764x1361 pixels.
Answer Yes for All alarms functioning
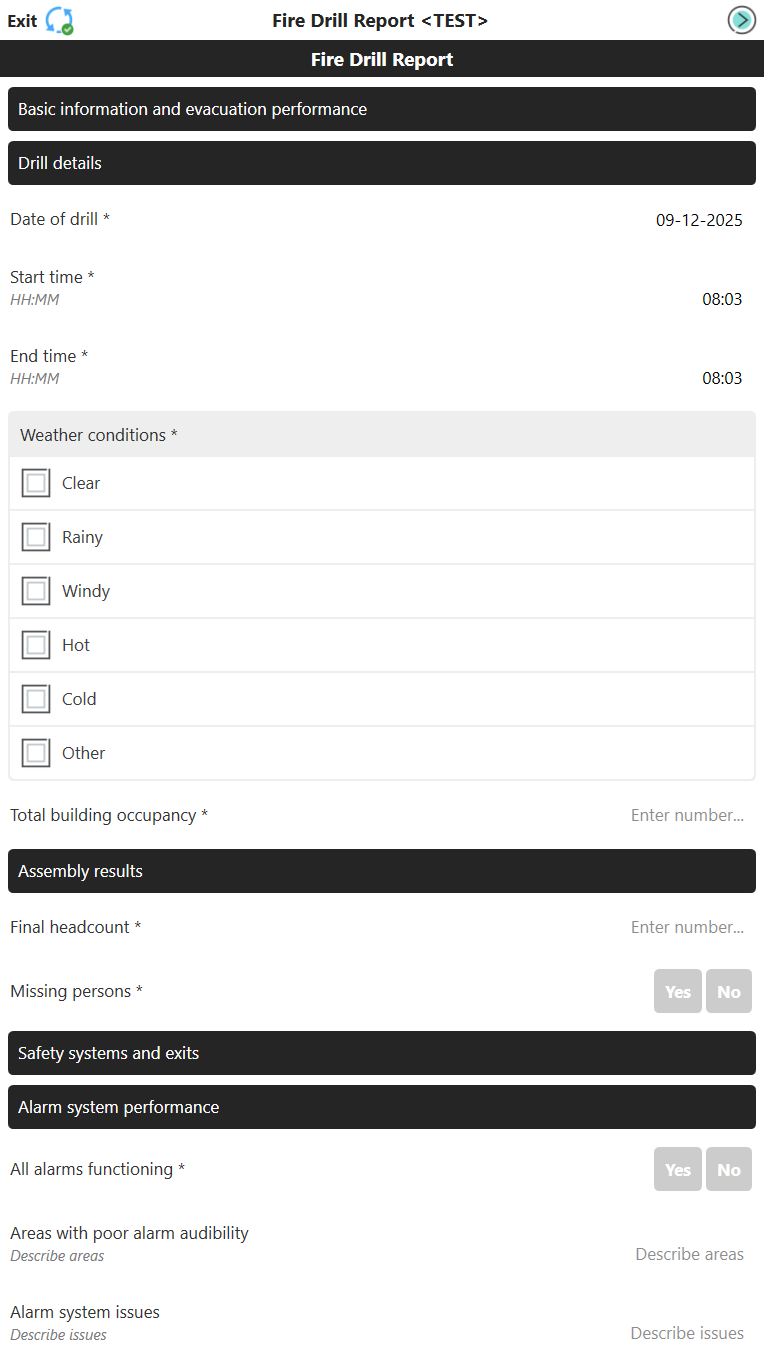point(677,1168)
